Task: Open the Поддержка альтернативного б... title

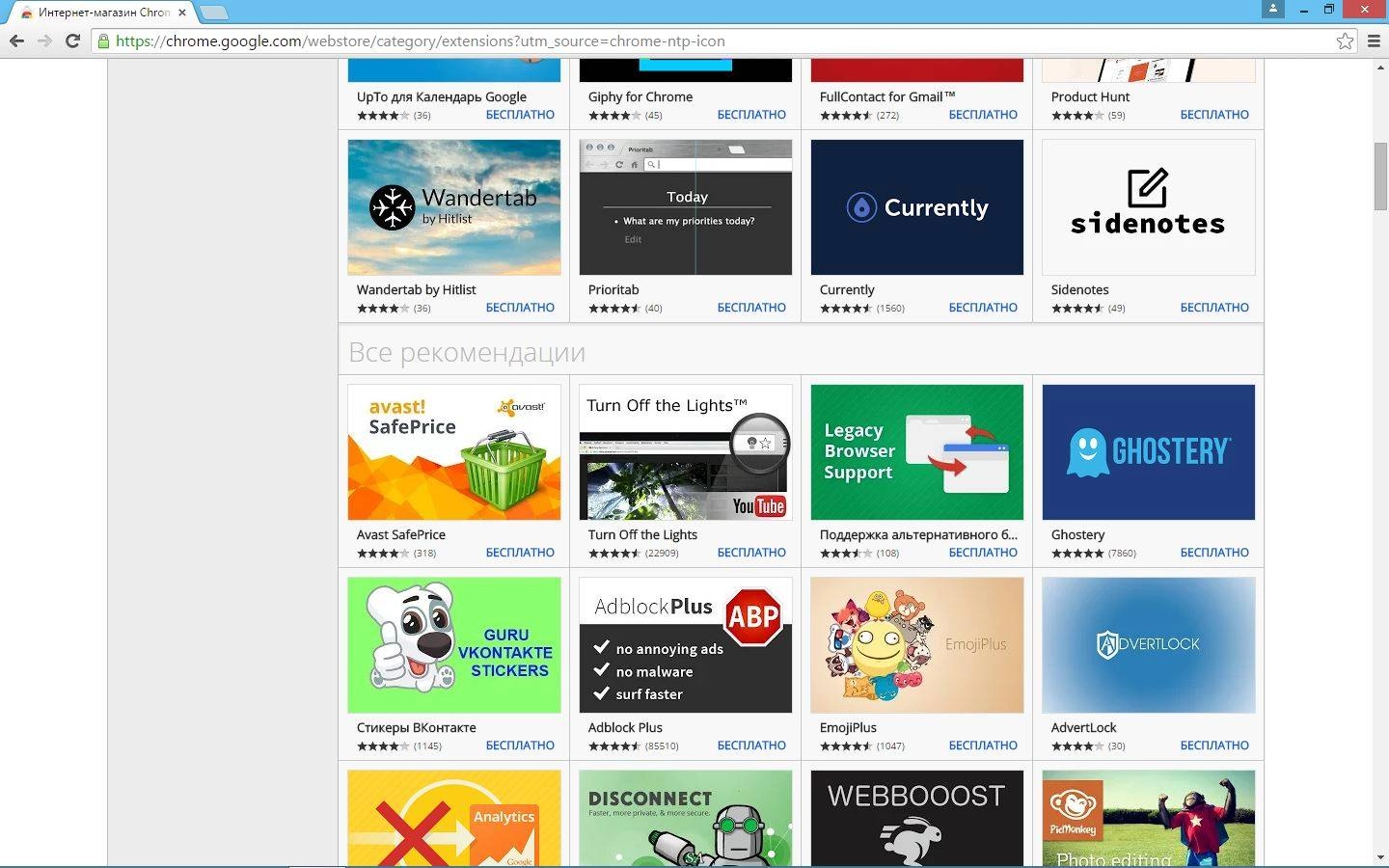Action: (918, 535)
